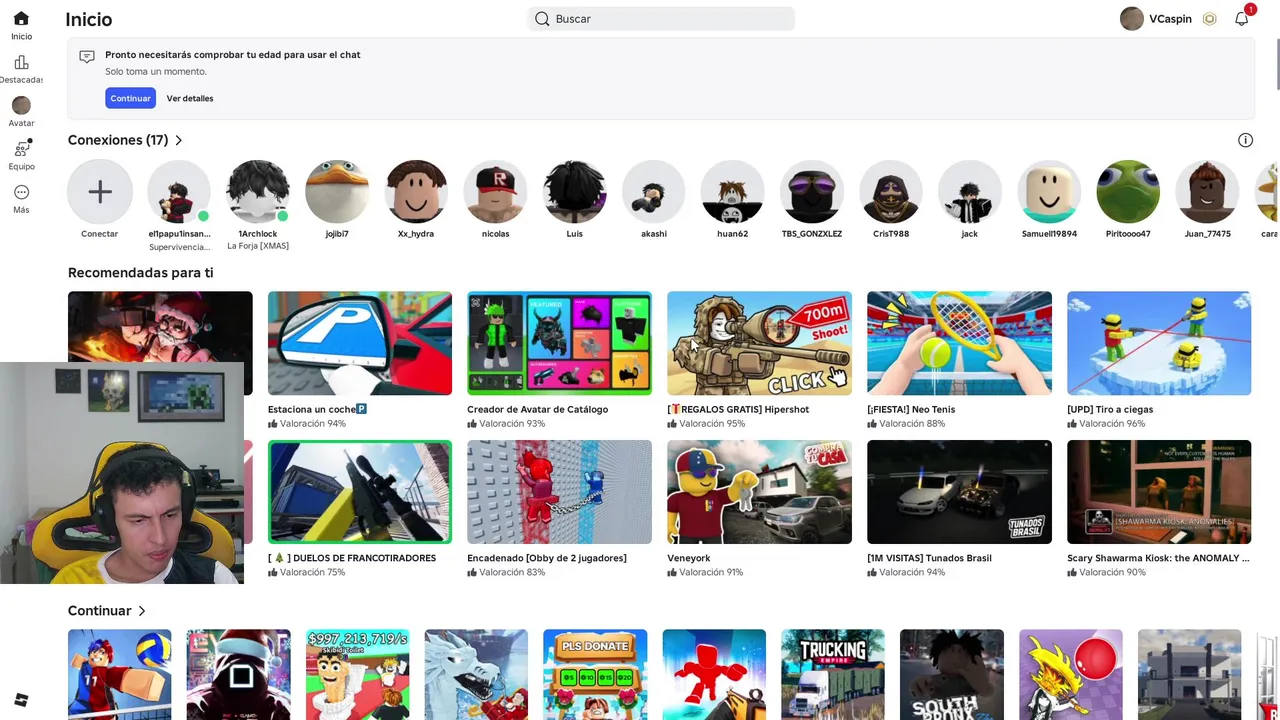Image resolution: width=1280 pixels, height=720 pixels.
Task: Open the Hipershot sniper game thumbnail
Action: click(x=759, y=343)
